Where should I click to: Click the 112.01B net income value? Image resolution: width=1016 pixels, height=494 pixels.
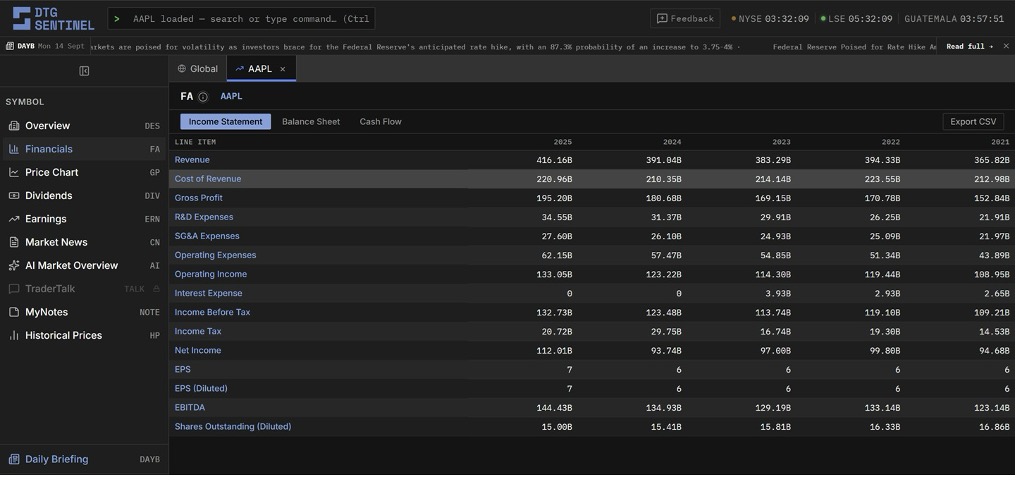[554, 351]
